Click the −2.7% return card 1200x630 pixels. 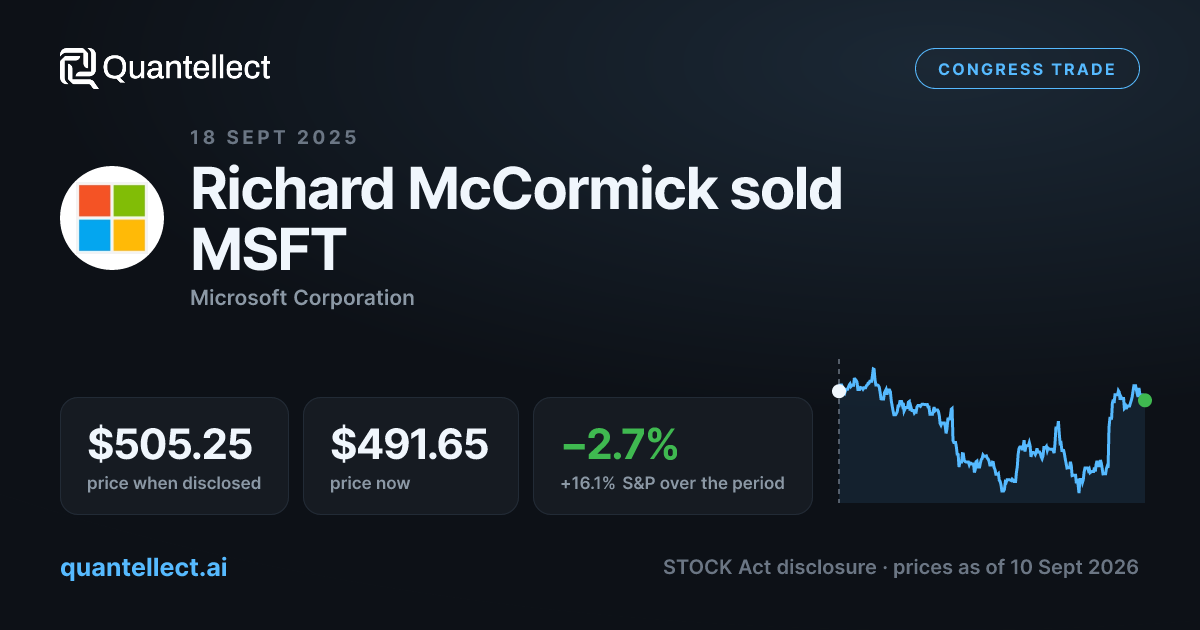click(673, 456)
